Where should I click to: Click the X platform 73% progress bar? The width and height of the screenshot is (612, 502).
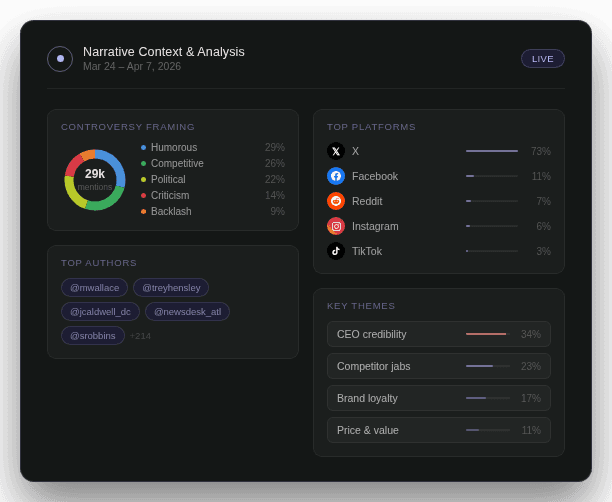(491, 151)
